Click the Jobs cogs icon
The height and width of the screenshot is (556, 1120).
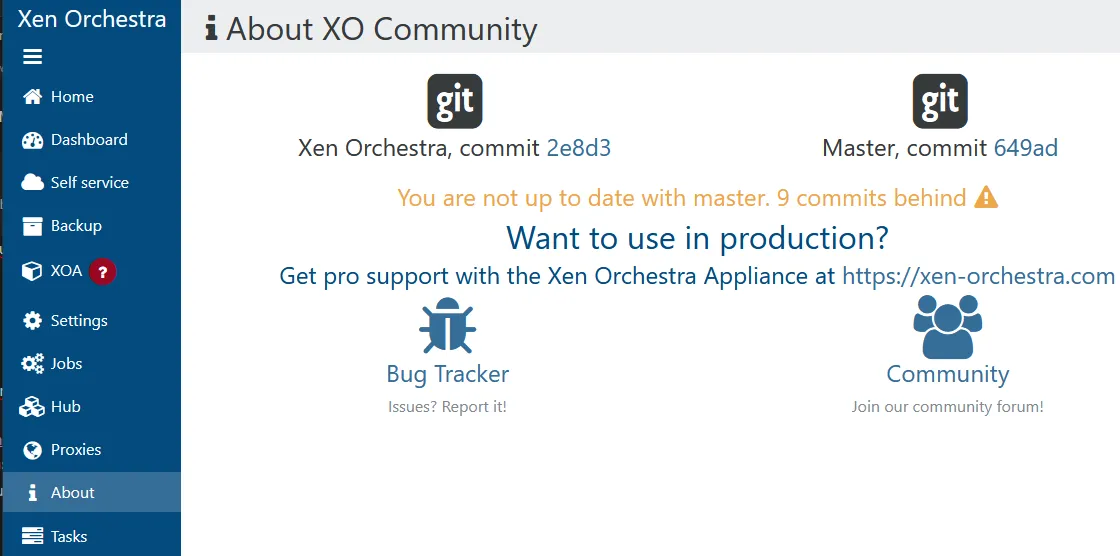pyautogui.click(x=33, y=364)
